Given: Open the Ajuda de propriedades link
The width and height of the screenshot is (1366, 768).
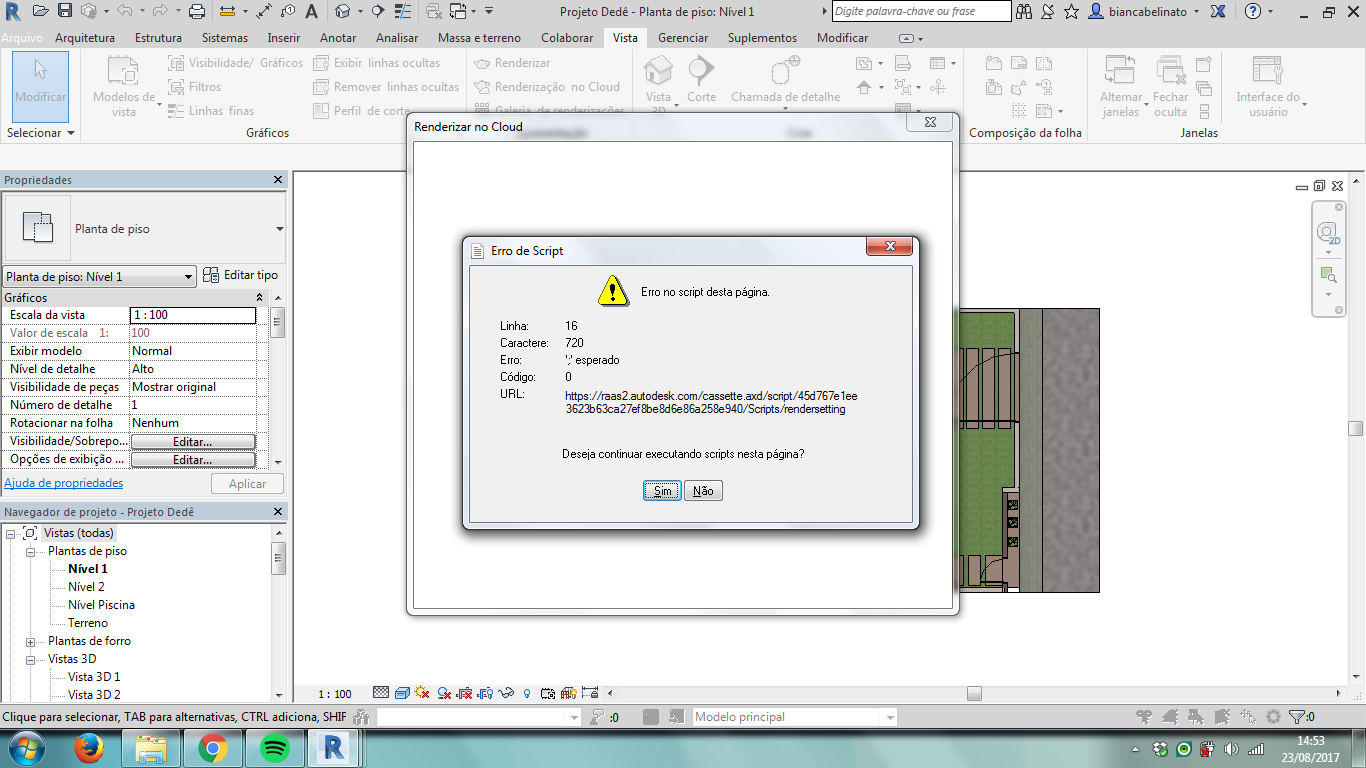Looking at the screenshot, I should (62, 483).
